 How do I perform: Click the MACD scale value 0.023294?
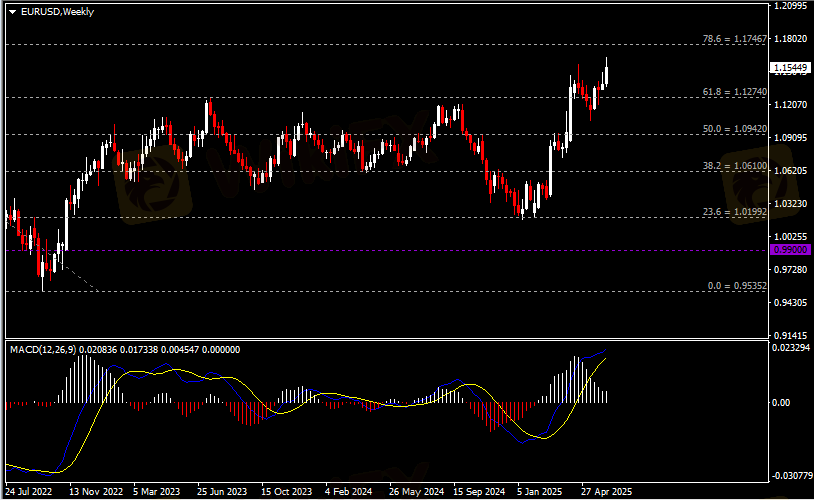click(791, 348)
